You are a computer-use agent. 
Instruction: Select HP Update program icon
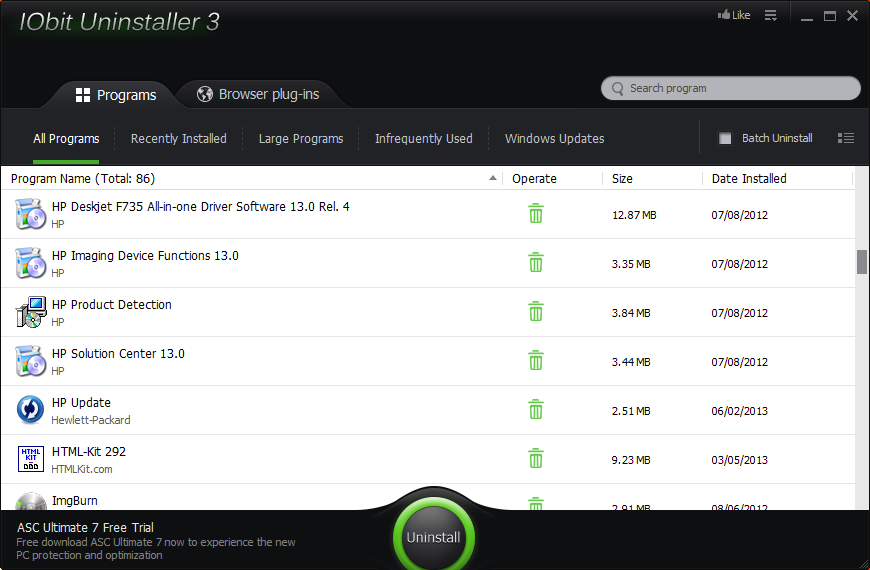(30, 410)
